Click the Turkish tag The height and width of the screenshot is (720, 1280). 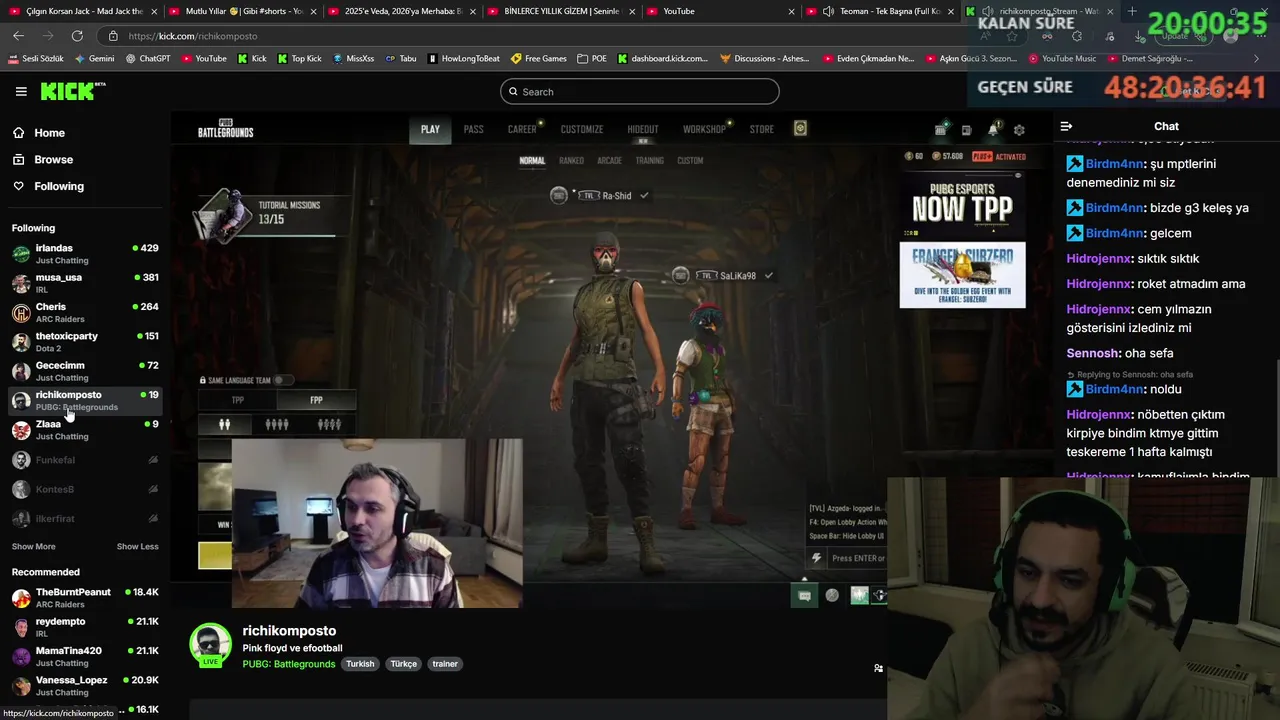point(360,664)
